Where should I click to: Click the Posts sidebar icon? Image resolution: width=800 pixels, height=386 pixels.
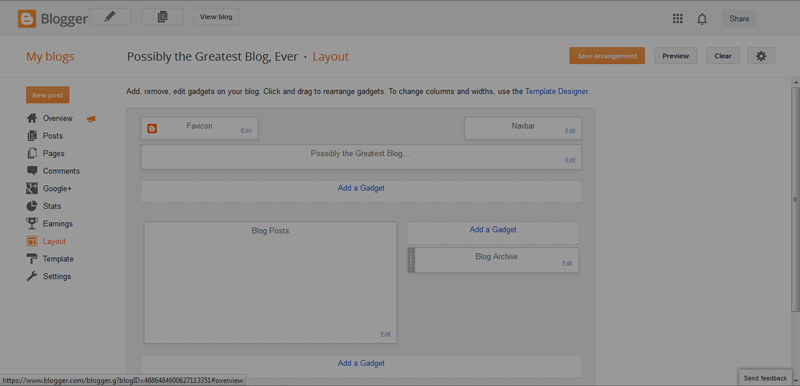click(32, 136)
